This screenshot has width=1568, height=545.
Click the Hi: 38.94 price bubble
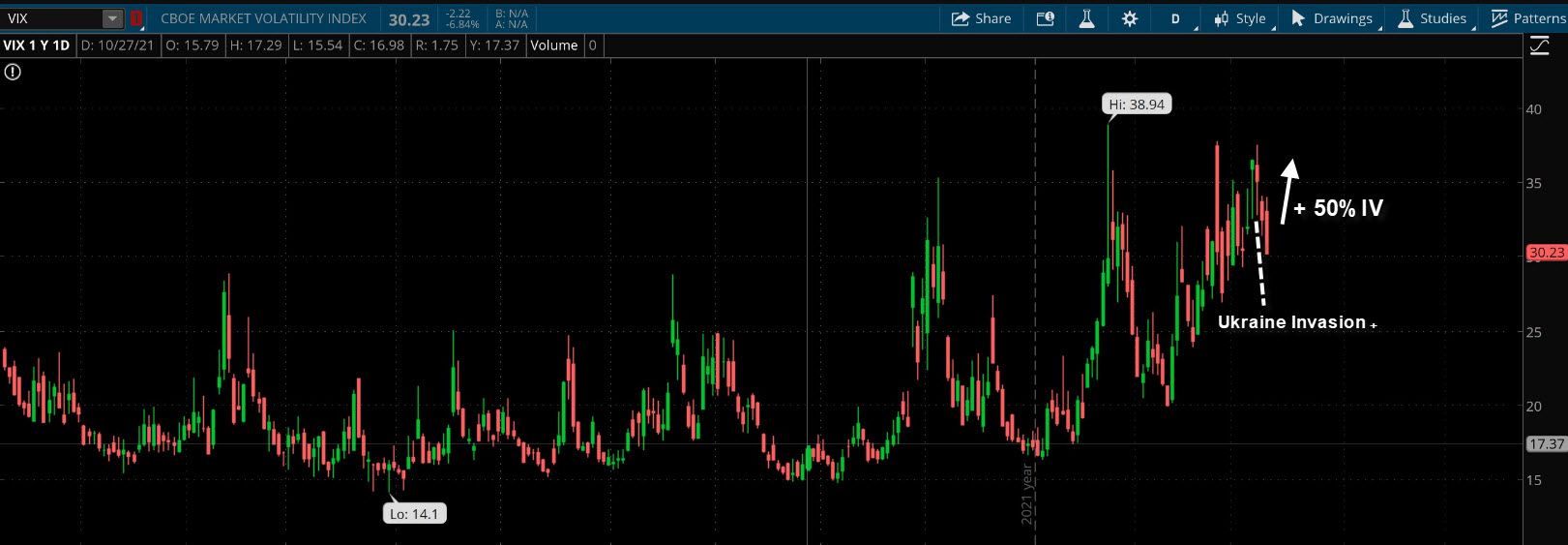1138,105
